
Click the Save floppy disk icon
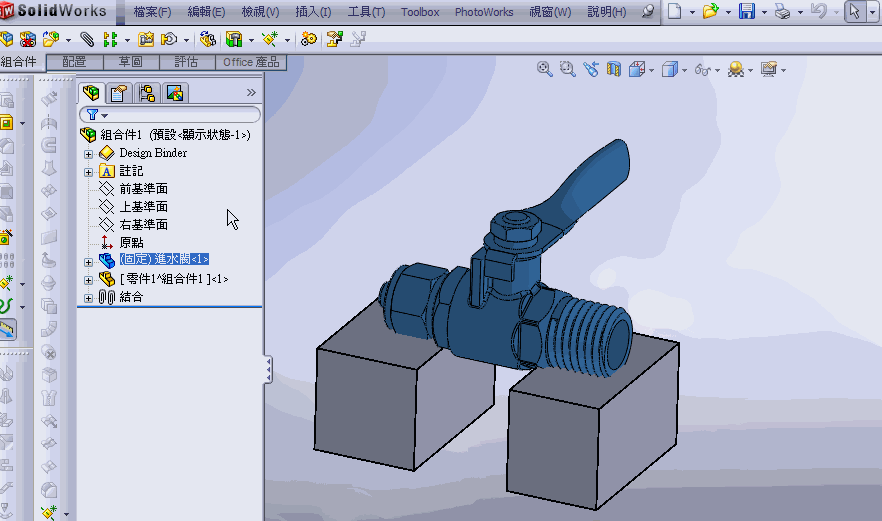coord(746,11)
